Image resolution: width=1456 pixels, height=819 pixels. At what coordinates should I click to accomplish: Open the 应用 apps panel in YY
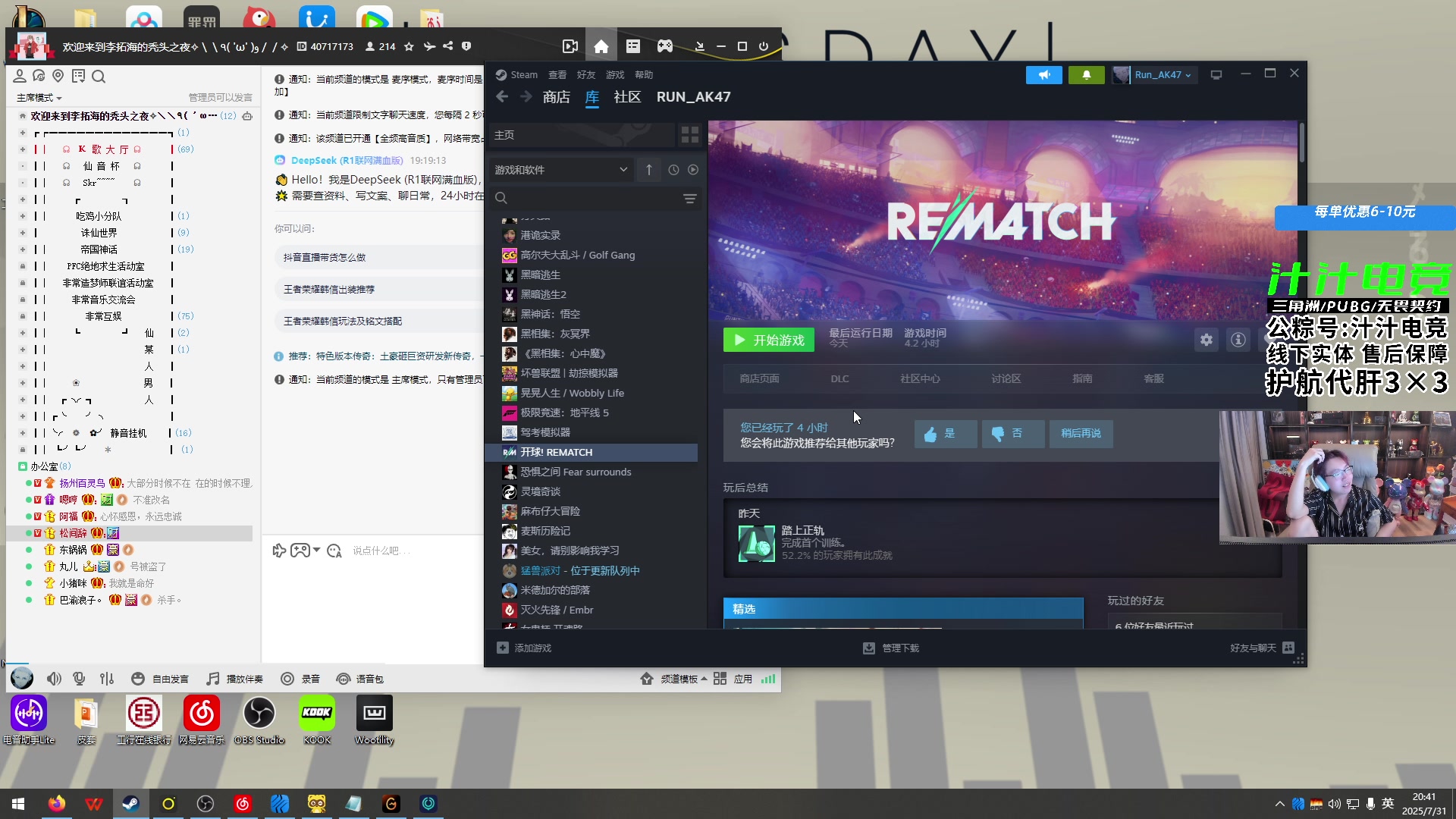pyautogui.click(x=733, y=679)
